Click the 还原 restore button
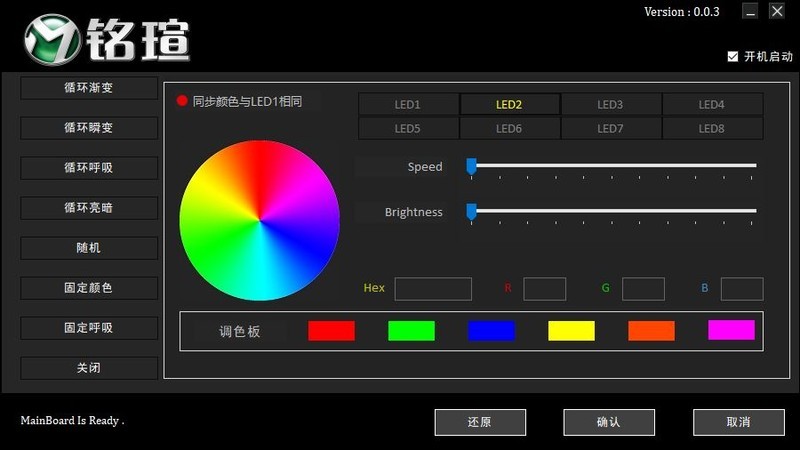This screenshot has width=800, height=450. 480,422
